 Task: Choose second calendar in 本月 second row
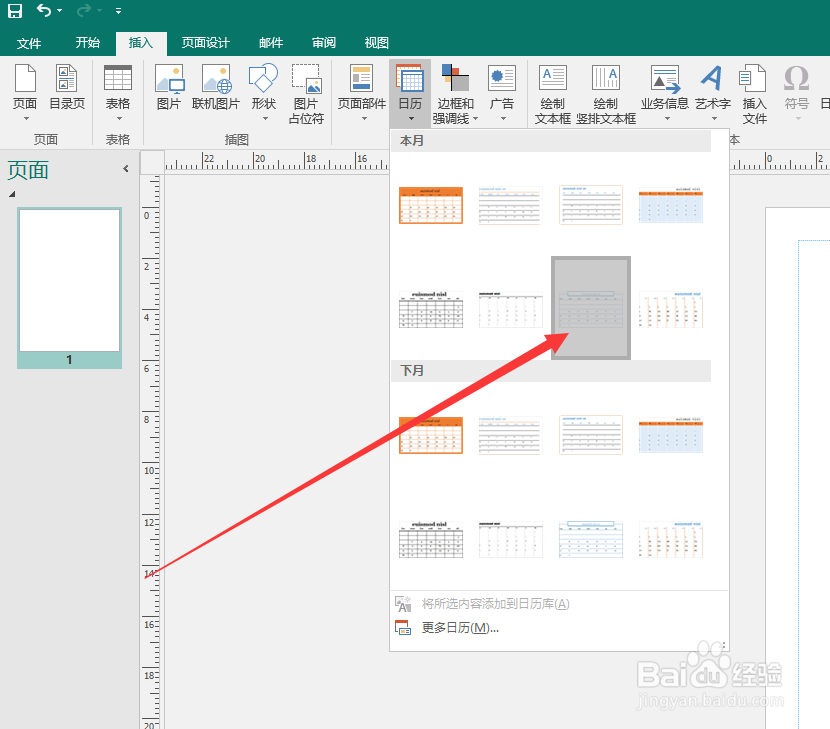[510, 309]
